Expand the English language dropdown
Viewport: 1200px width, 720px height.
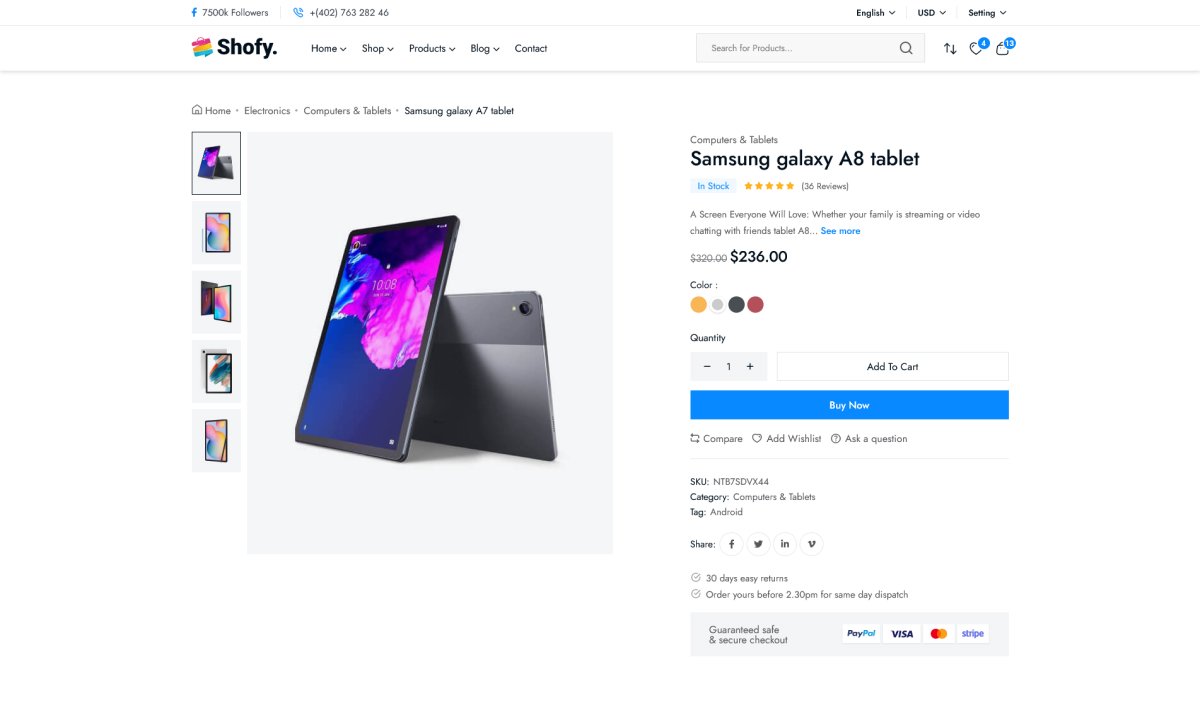tap(875, 13)
